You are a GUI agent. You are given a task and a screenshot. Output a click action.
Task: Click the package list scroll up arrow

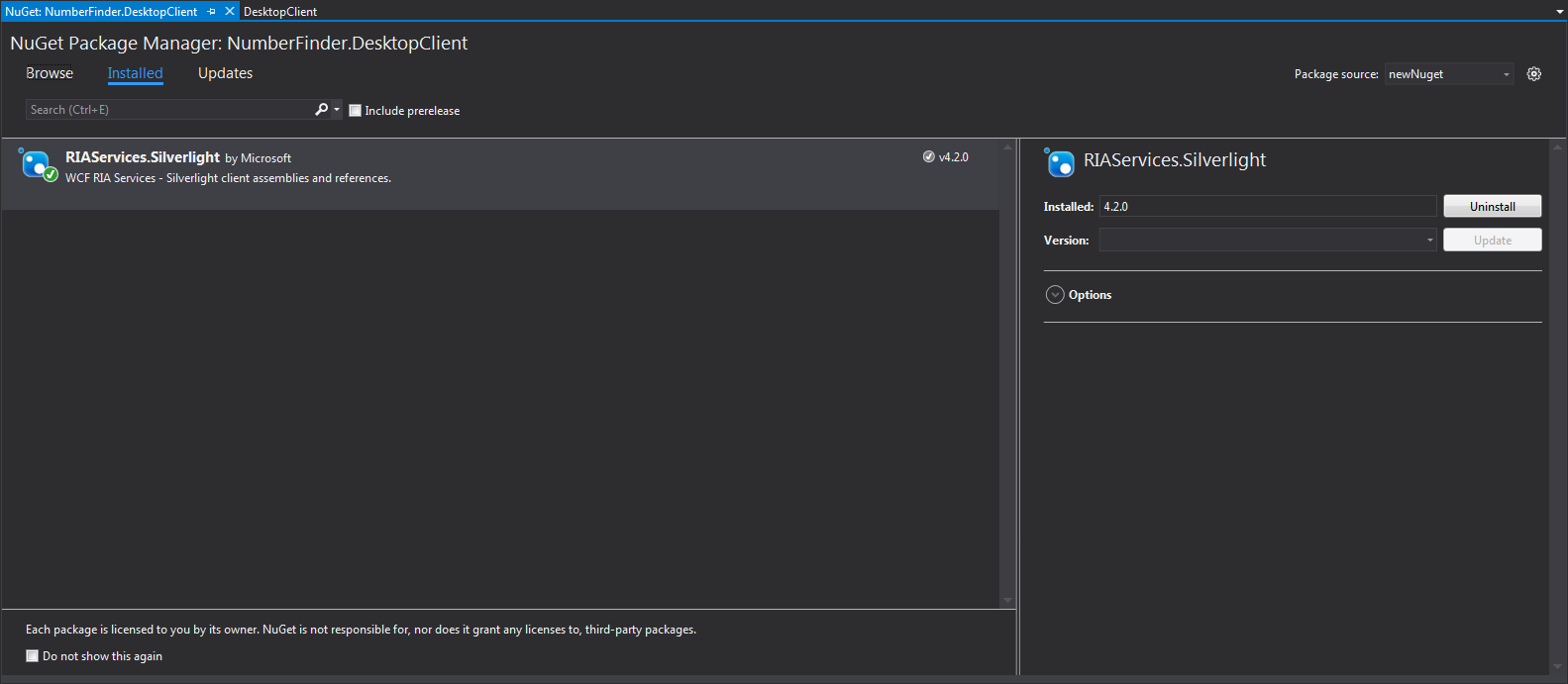[x=1007, y=147]
